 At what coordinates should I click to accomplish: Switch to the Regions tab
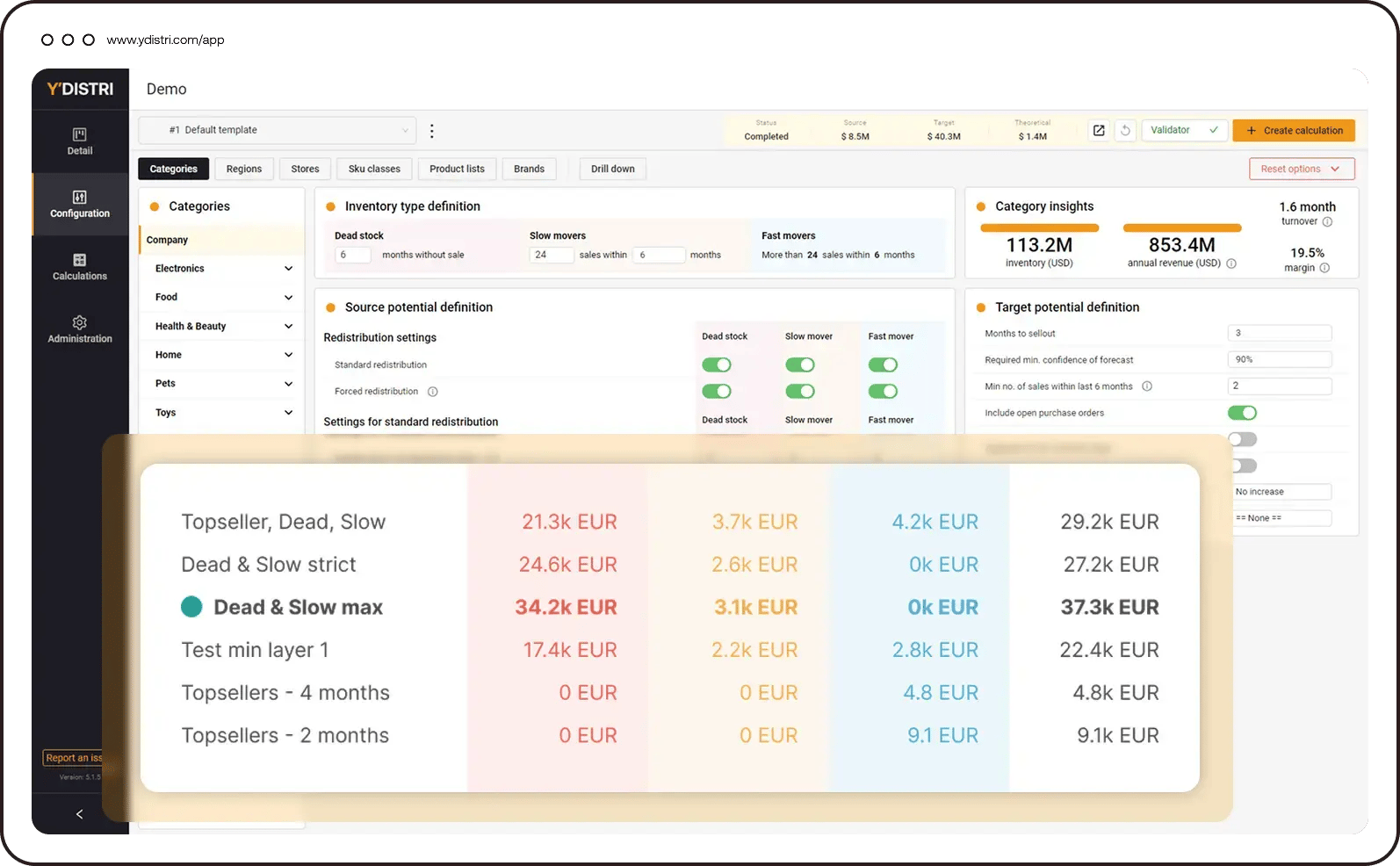click(x=243, y=169)
